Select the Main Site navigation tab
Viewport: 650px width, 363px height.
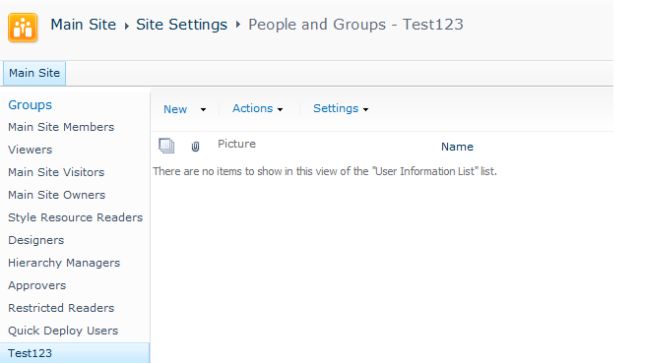tap(34, 73)
